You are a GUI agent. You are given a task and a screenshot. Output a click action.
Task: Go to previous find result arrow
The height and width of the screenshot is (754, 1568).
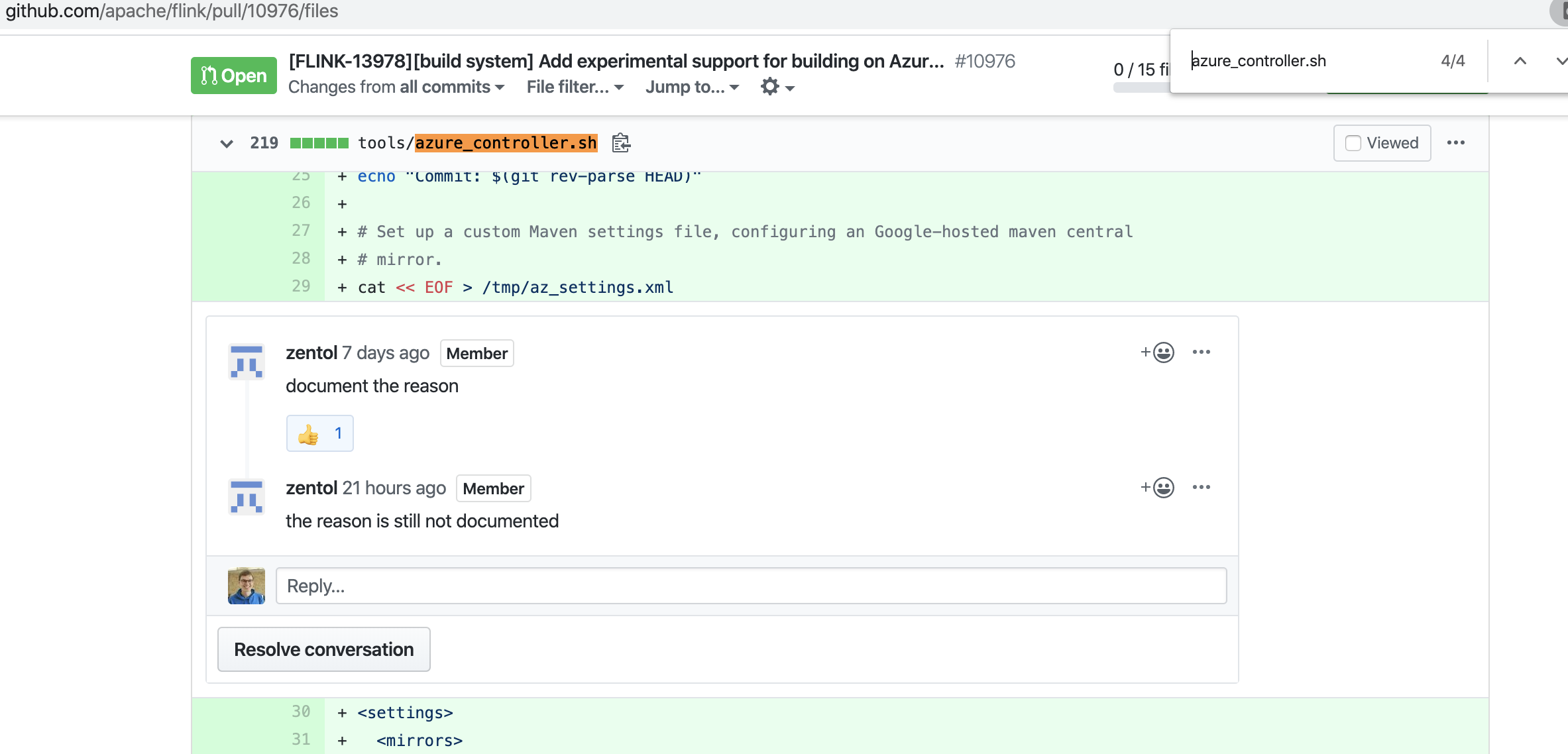tap(1520, 61)
